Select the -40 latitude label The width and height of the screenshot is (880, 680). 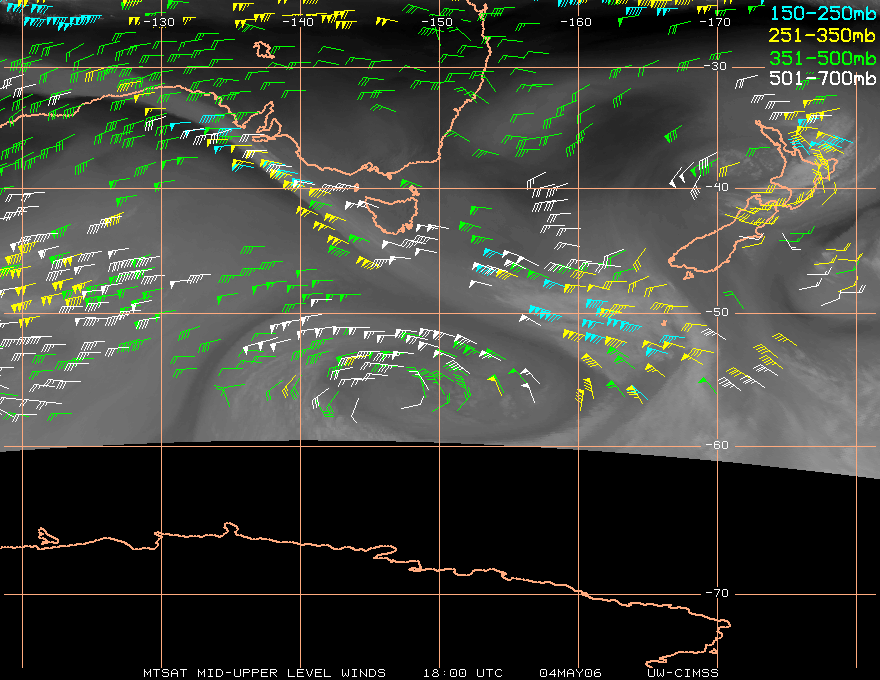tap(717, 188)
